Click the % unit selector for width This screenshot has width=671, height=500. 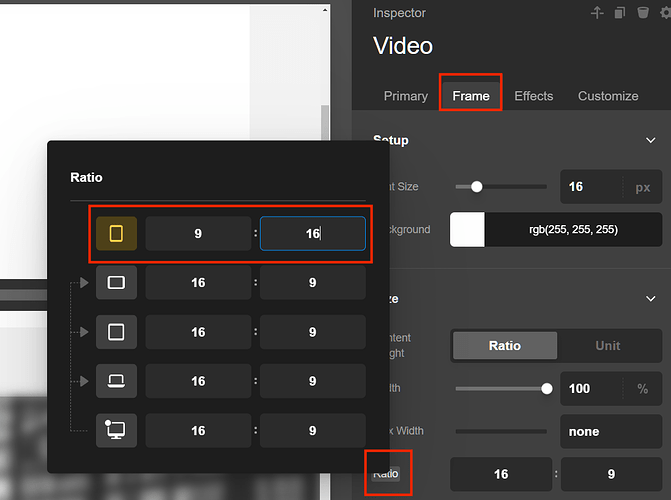pos(641,388)
